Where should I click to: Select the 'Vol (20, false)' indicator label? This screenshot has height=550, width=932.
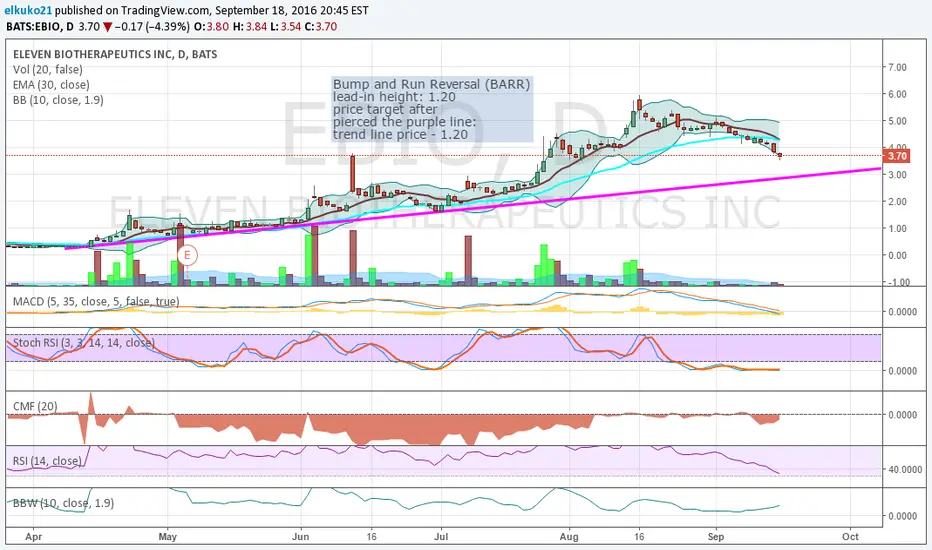pyautogui.click(x=48, y=70)
